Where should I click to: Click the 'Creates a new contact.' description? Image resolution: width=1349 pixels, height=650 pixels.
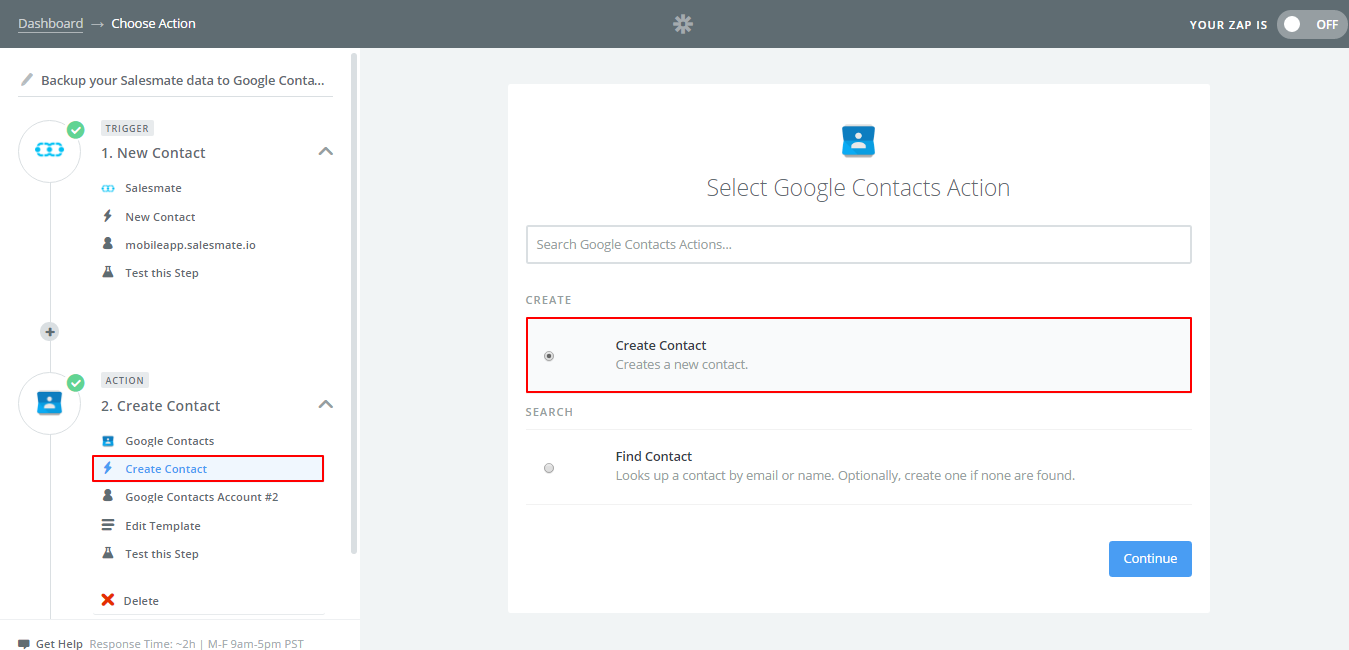(682, 364)
